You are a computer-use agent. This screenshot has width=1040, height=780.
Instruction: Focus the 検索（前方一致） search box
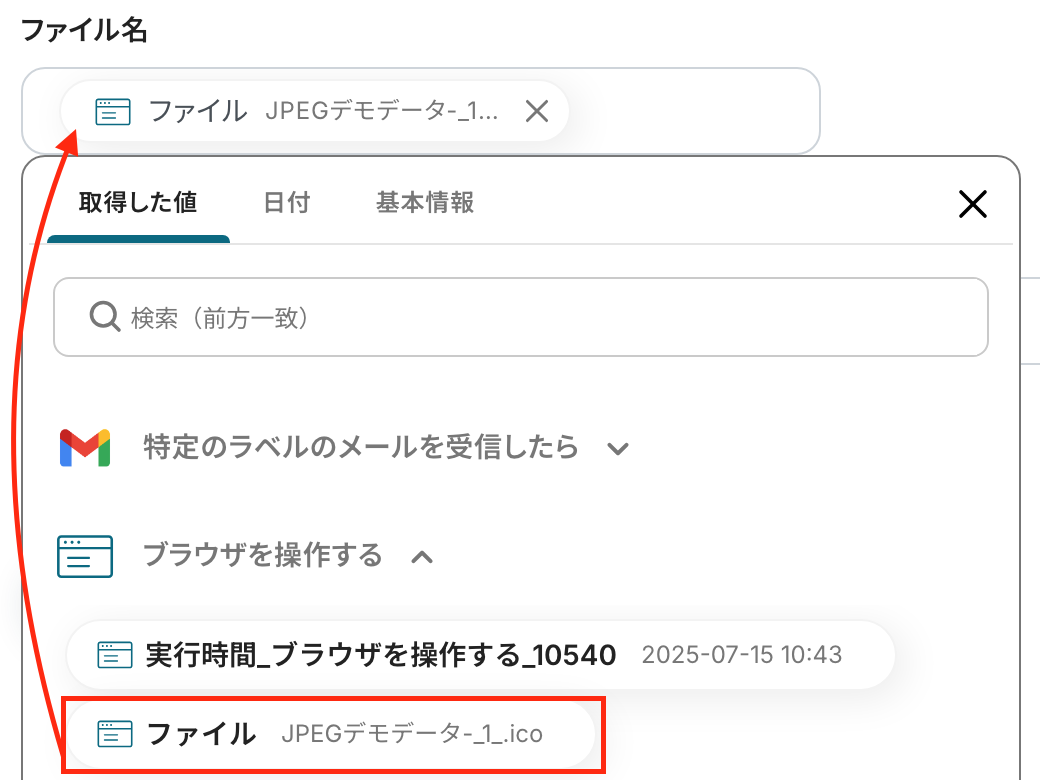pyautogui.click(x=540, y=318)
